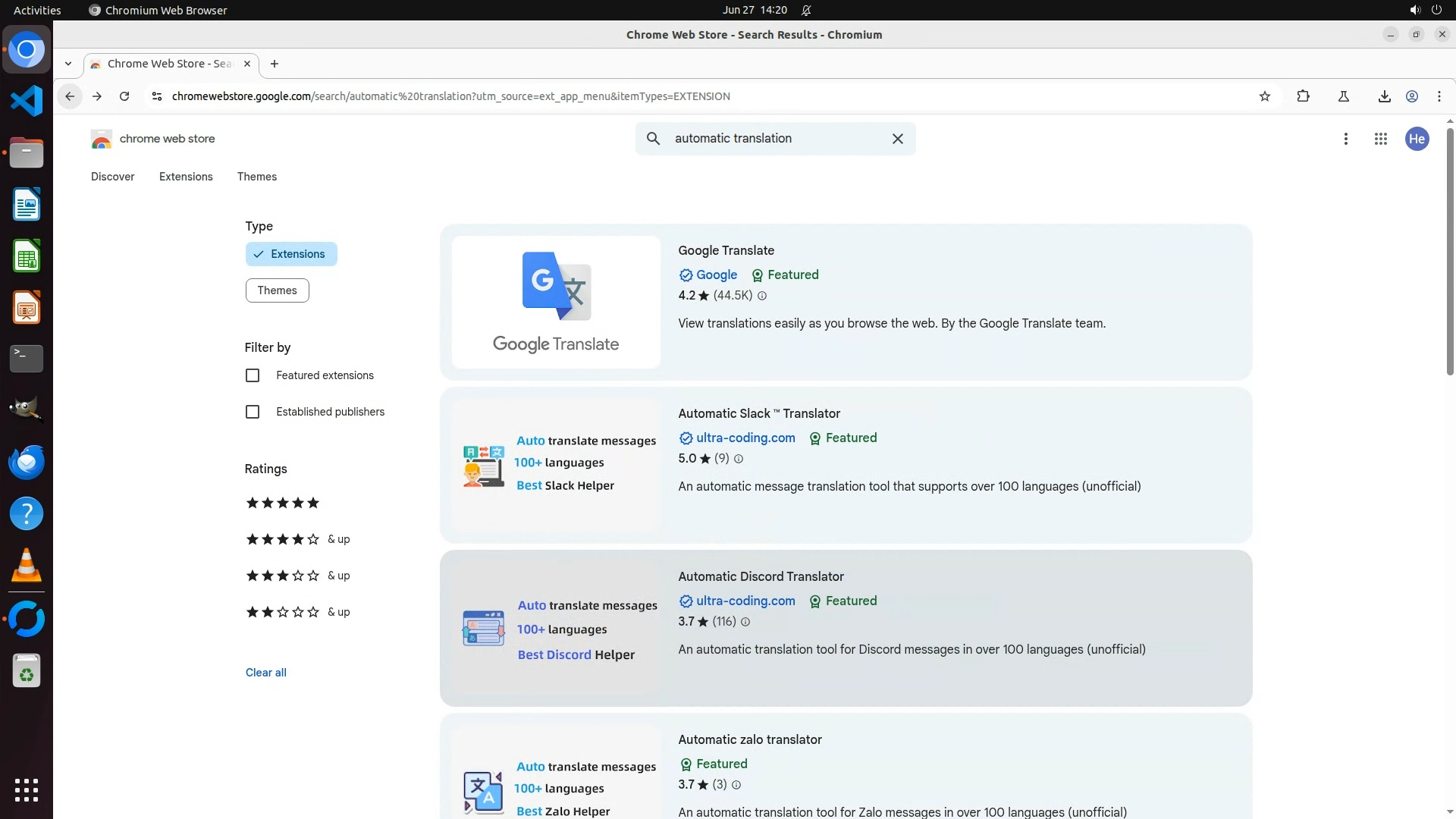
Task: Click the Extensions puzzle icon in toolbar
Action: point(1303,96)
